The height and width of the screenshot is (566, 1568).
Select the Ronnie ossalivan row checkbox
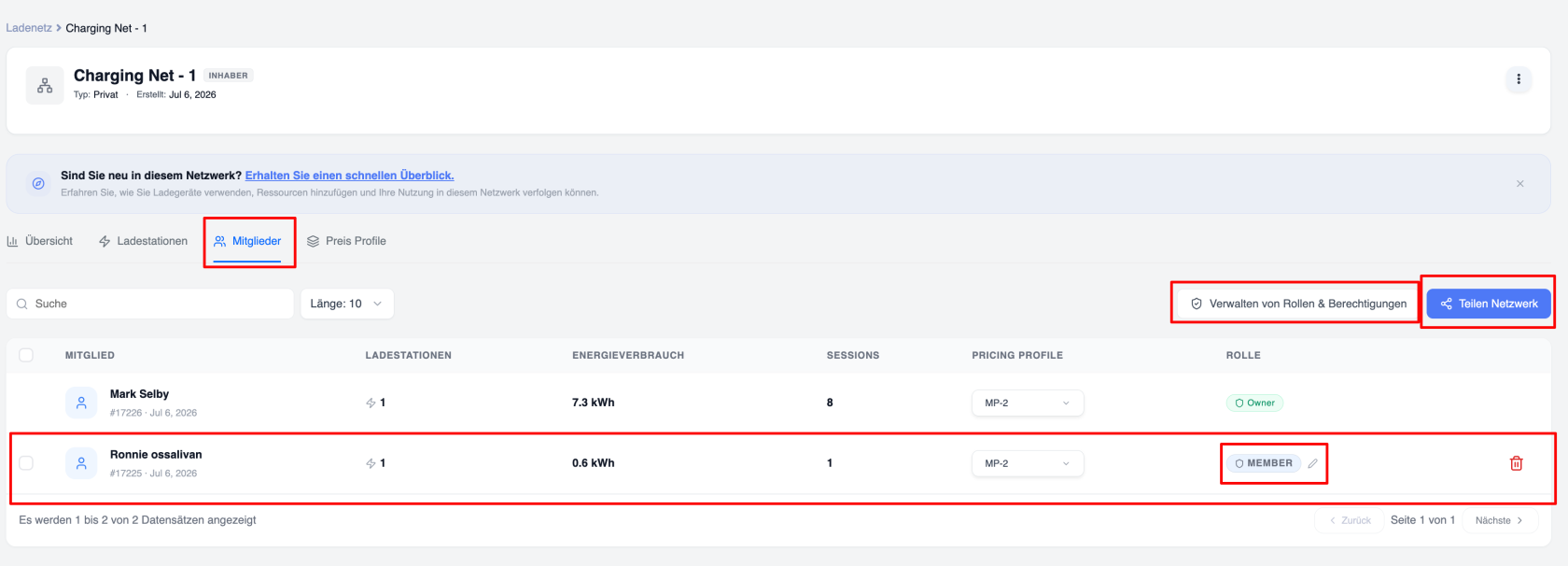click(x=26, y=463)
